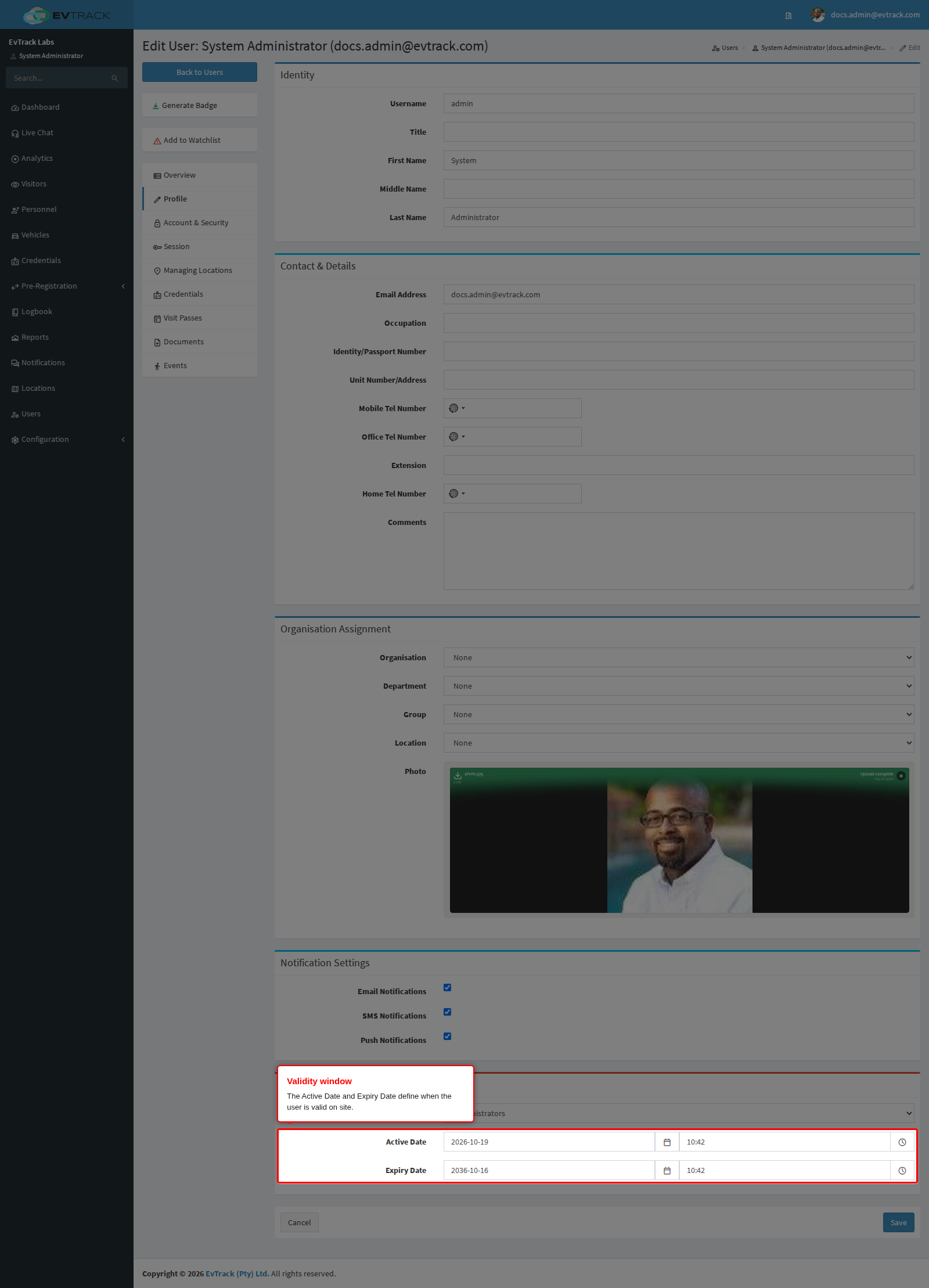929x1288 pixels.
Task: Expand Pre-Registration submenu chevron
Action: [x=123, y=286]
